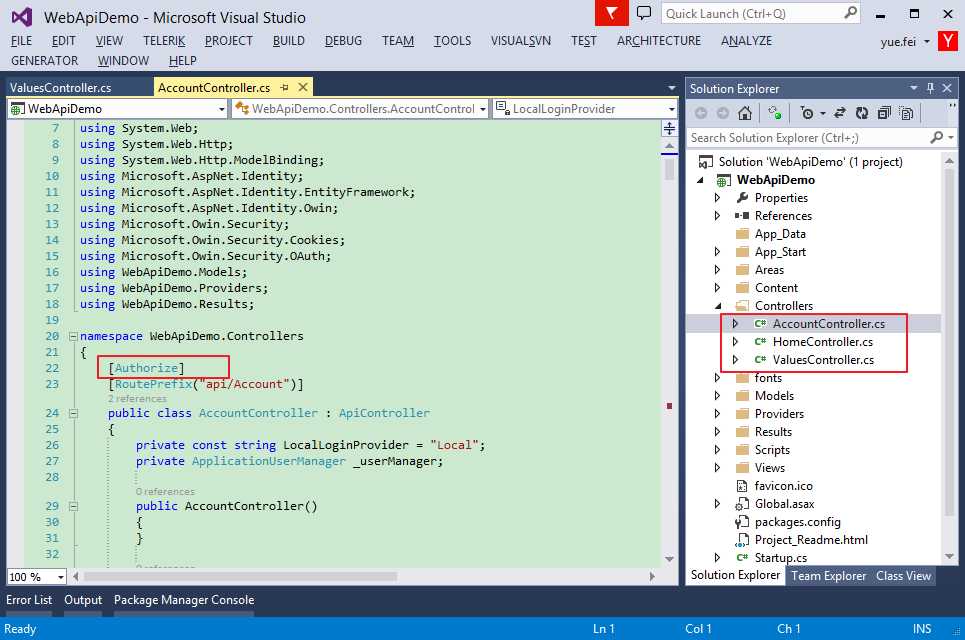Click the WebApiDemo project icon
This screenshot has width=965, height=640.
tap(724, 180)
